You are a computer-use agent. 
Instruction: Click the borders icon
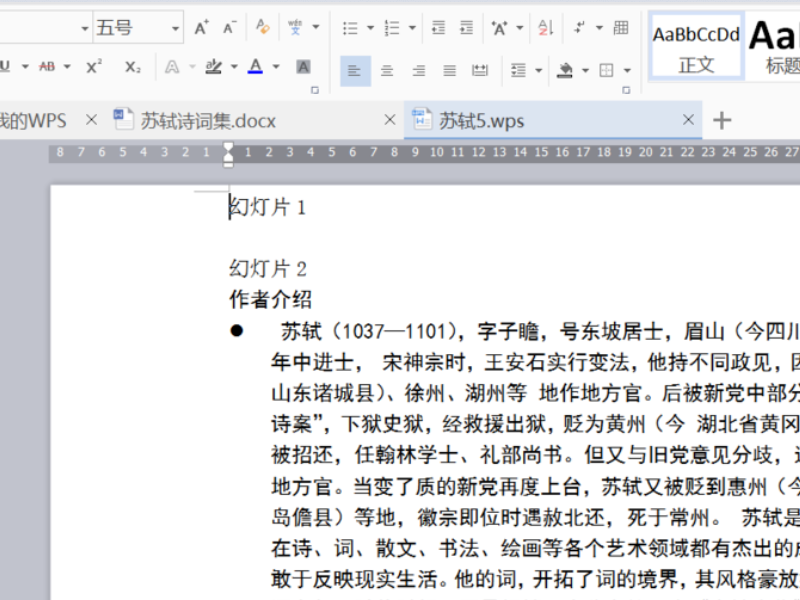[606, 70]
